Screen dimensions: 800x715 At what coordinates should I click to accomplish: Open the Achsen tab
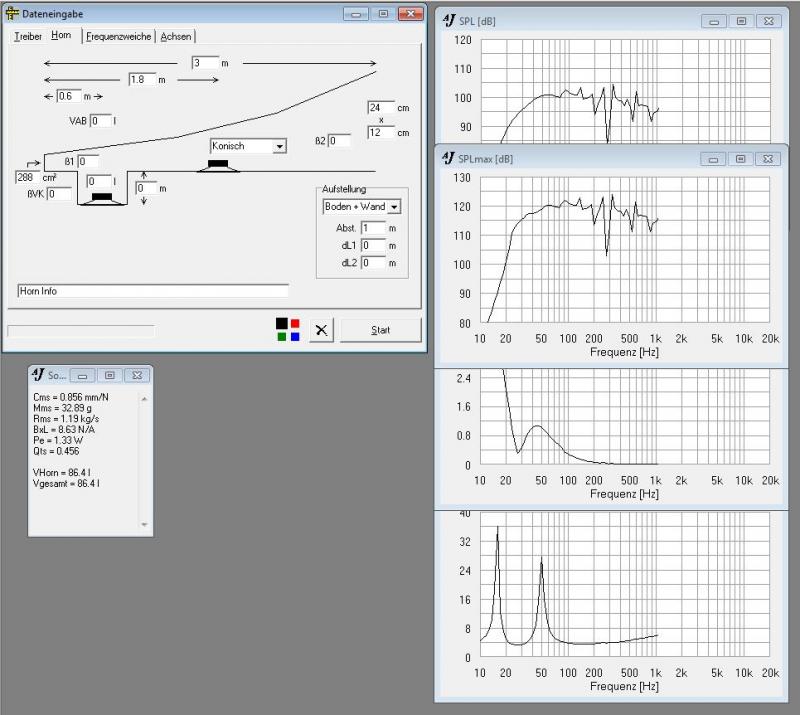[176, 37]
